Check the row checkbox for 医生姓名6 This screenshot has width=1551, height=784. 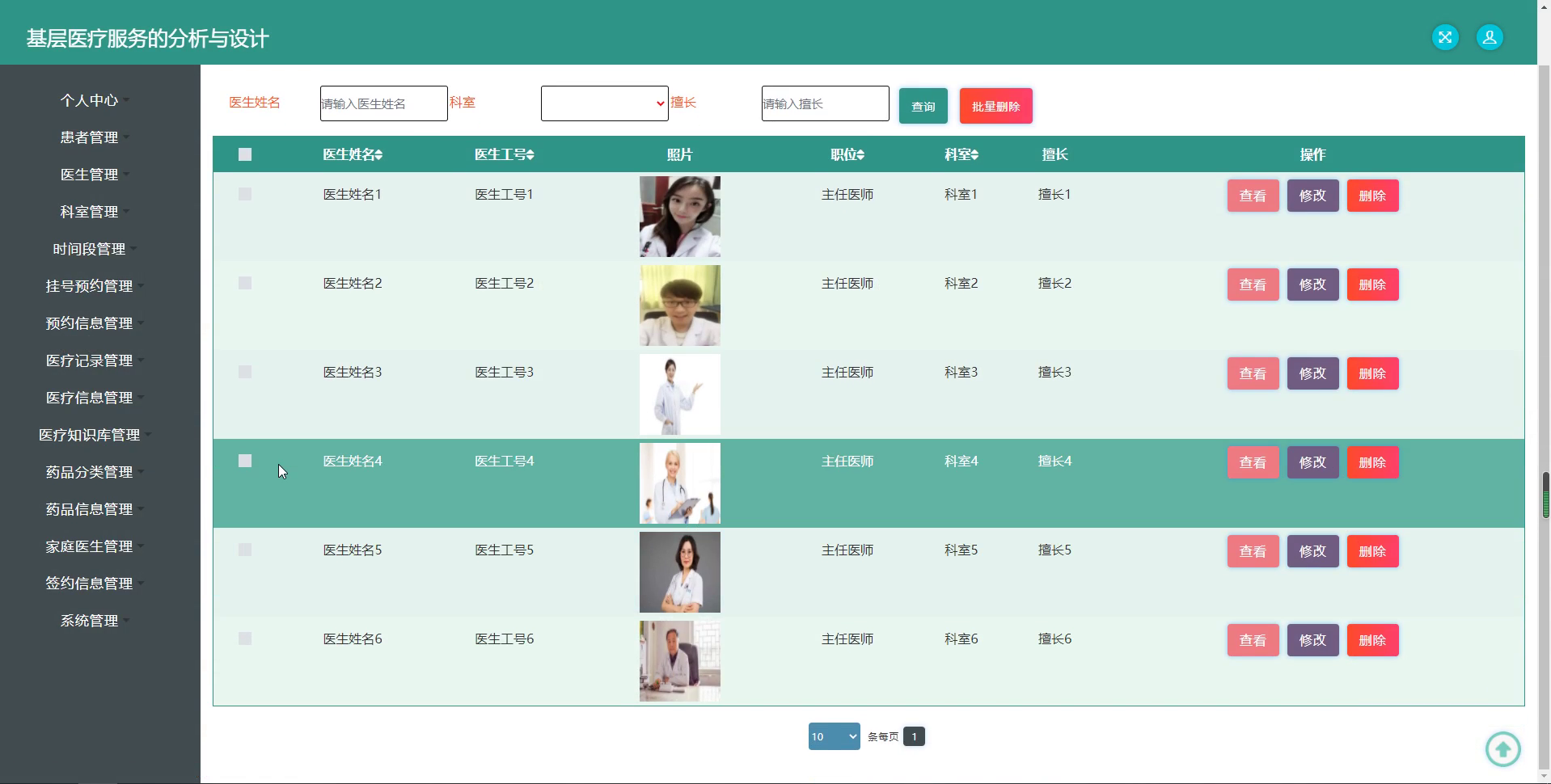point(245,639)
